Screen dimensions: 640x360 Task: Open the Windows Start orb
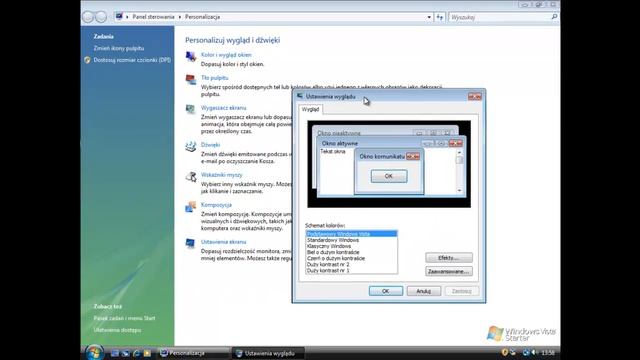94,353
